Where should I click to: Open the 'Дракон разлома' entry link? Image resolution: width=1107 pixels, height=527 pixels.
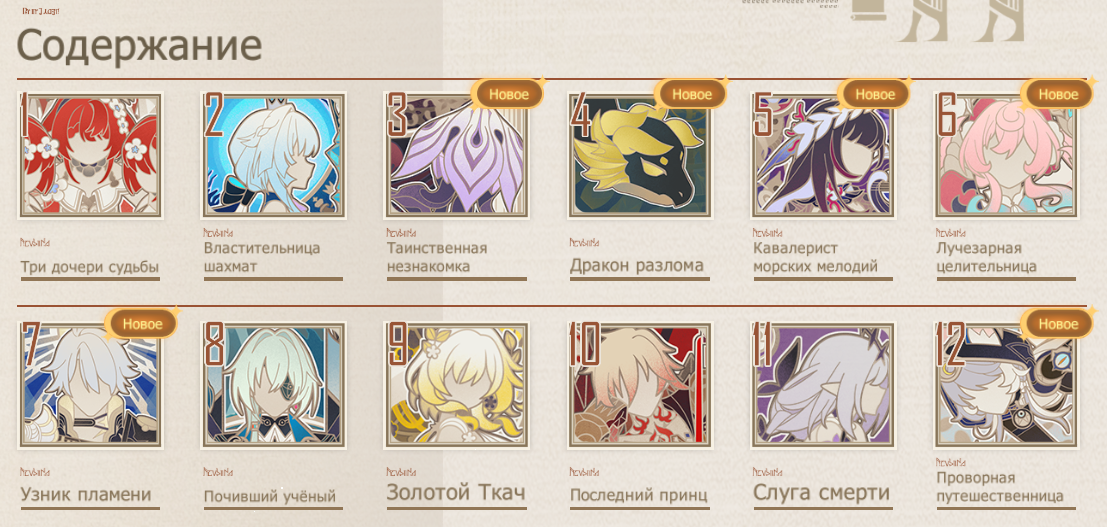coord(637,266)
